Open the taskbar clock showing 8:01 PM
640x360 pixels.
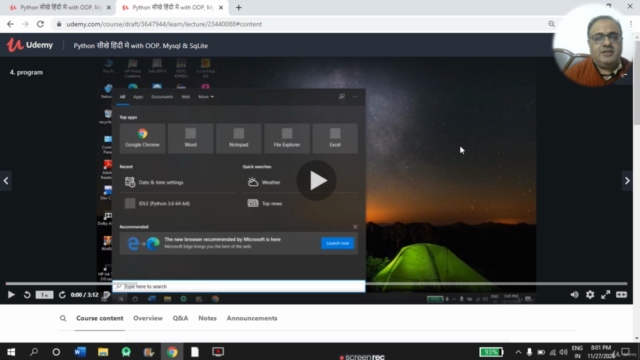pos(601,352)
